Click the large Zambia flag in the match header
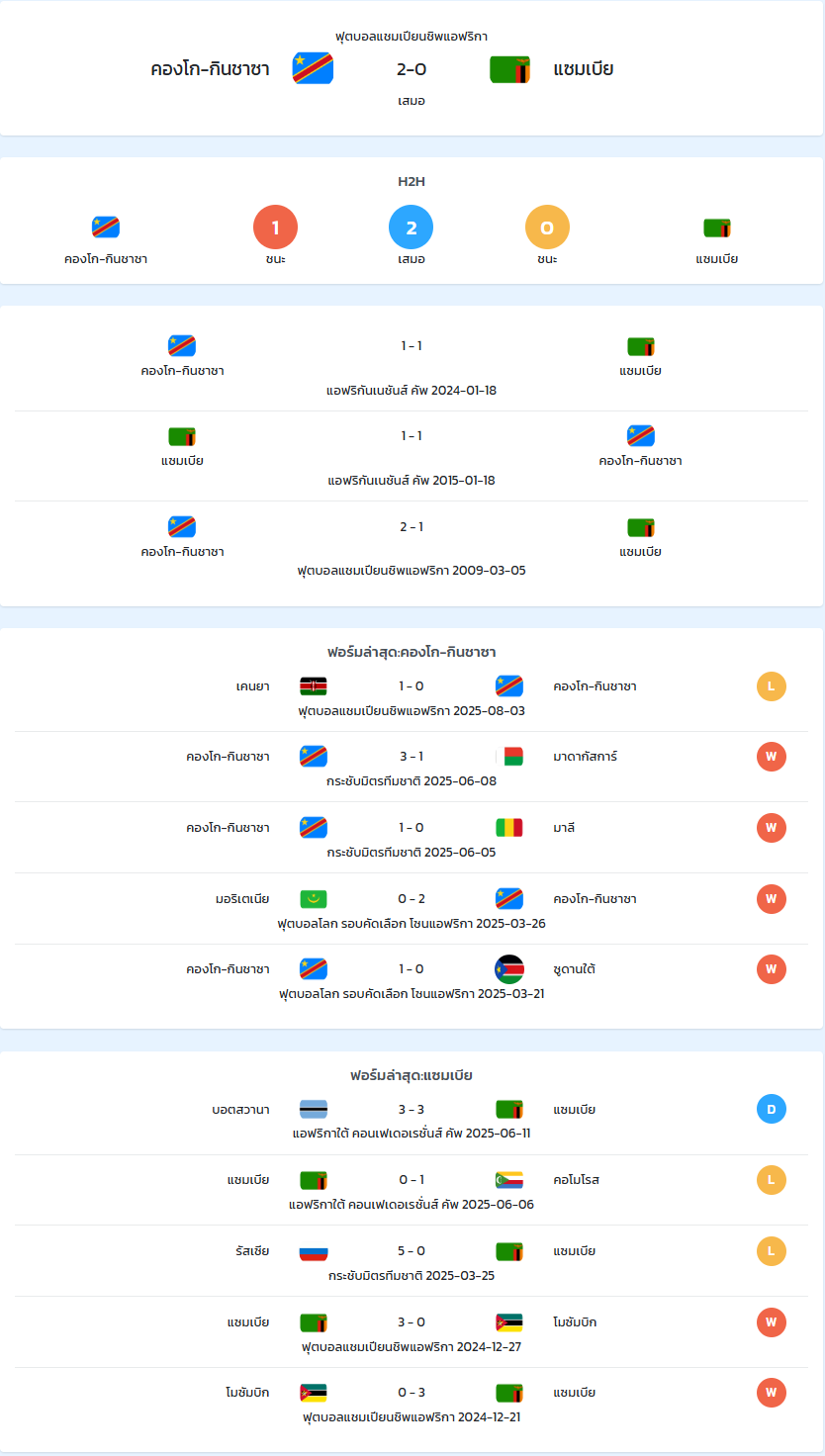 click(x=510, y=69)
